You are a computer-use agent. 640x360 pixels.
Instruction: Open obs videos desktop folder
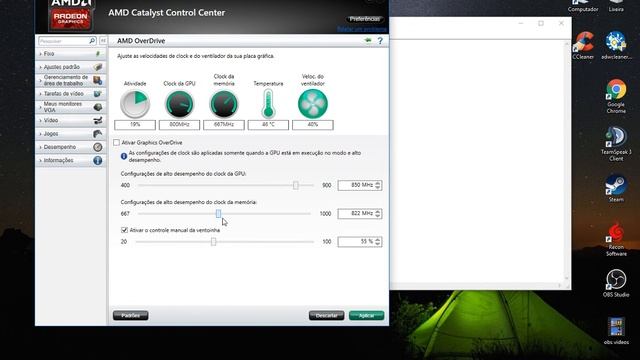tap(616, 331)
